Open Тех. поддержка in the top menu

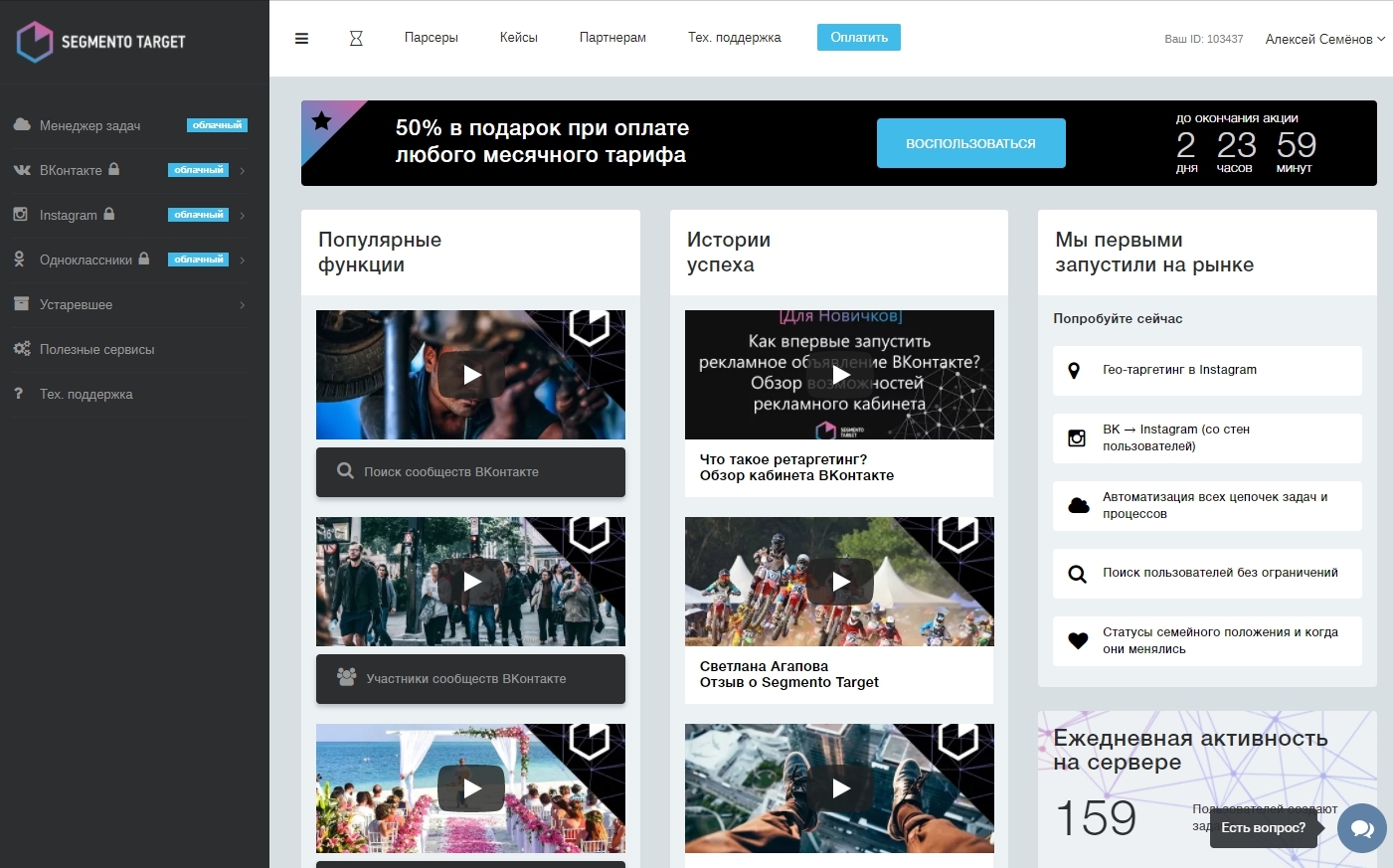tap(735, 38)
